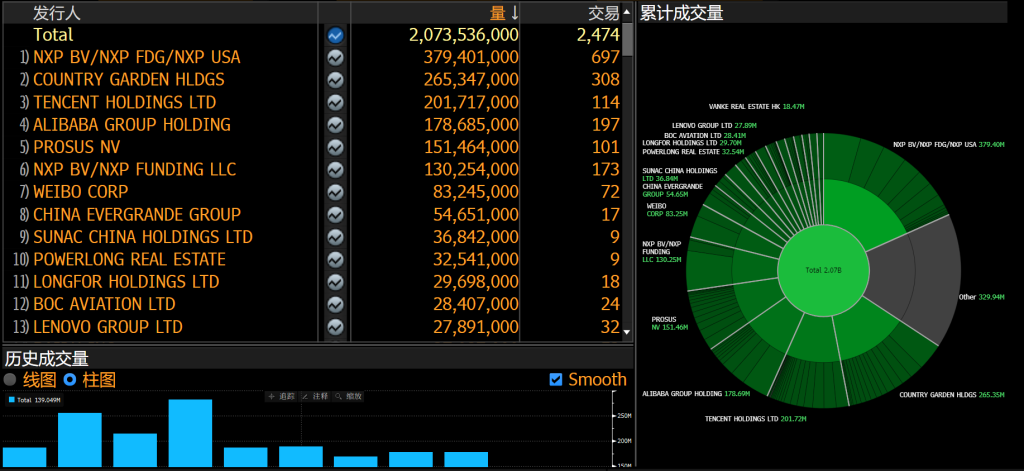Click chart icon beside PROSUS NV
The image size is (1024, 471).
(336, 148)
